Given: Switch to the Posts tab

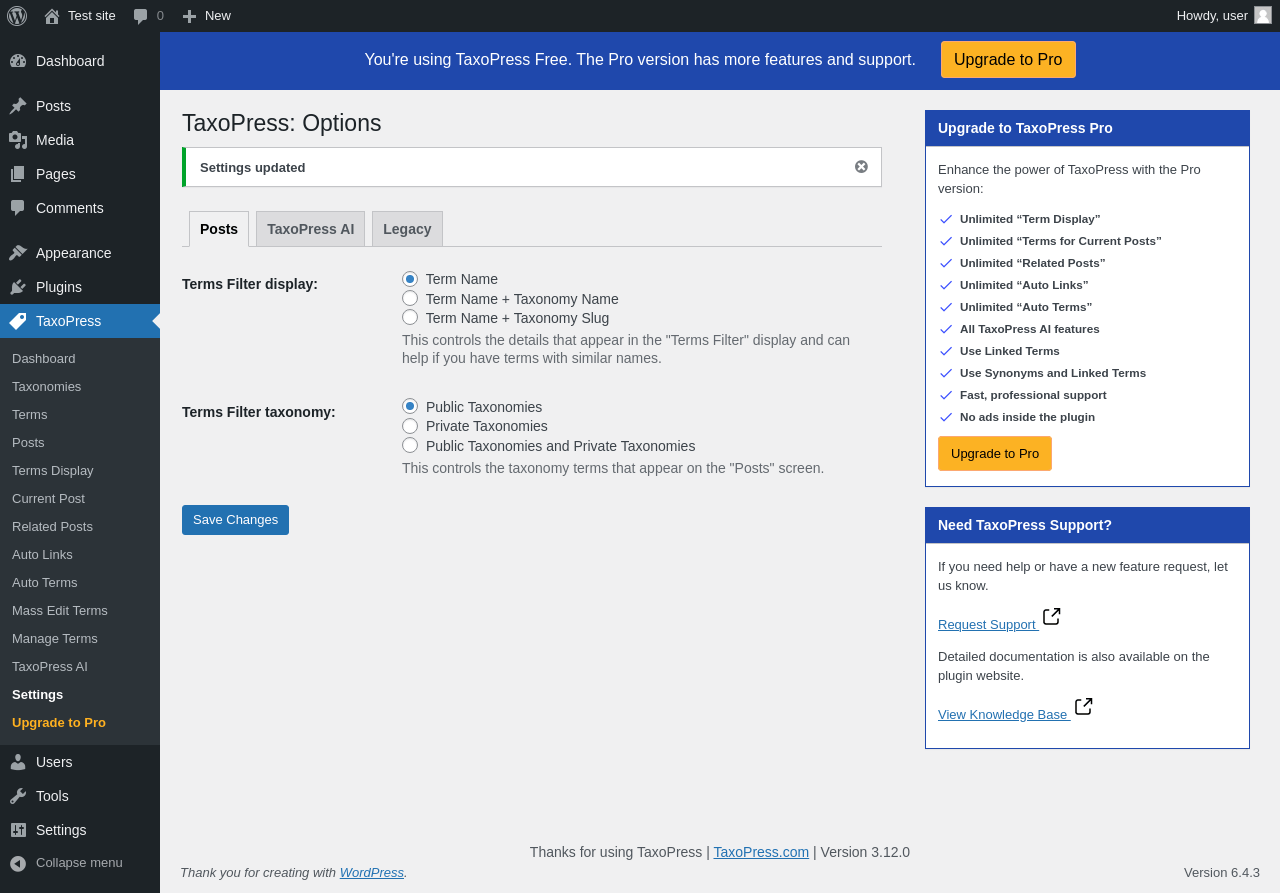Looking at the screenshot, I should click(219, 229).
